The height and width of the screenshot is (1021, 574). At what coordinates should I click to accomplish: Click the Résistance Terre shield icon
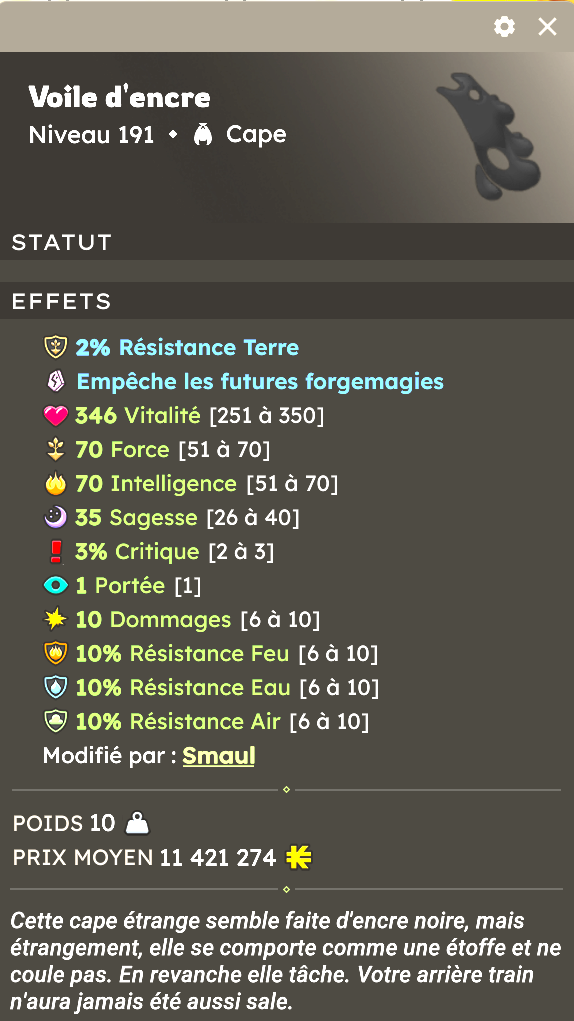[x=55, y=348]
